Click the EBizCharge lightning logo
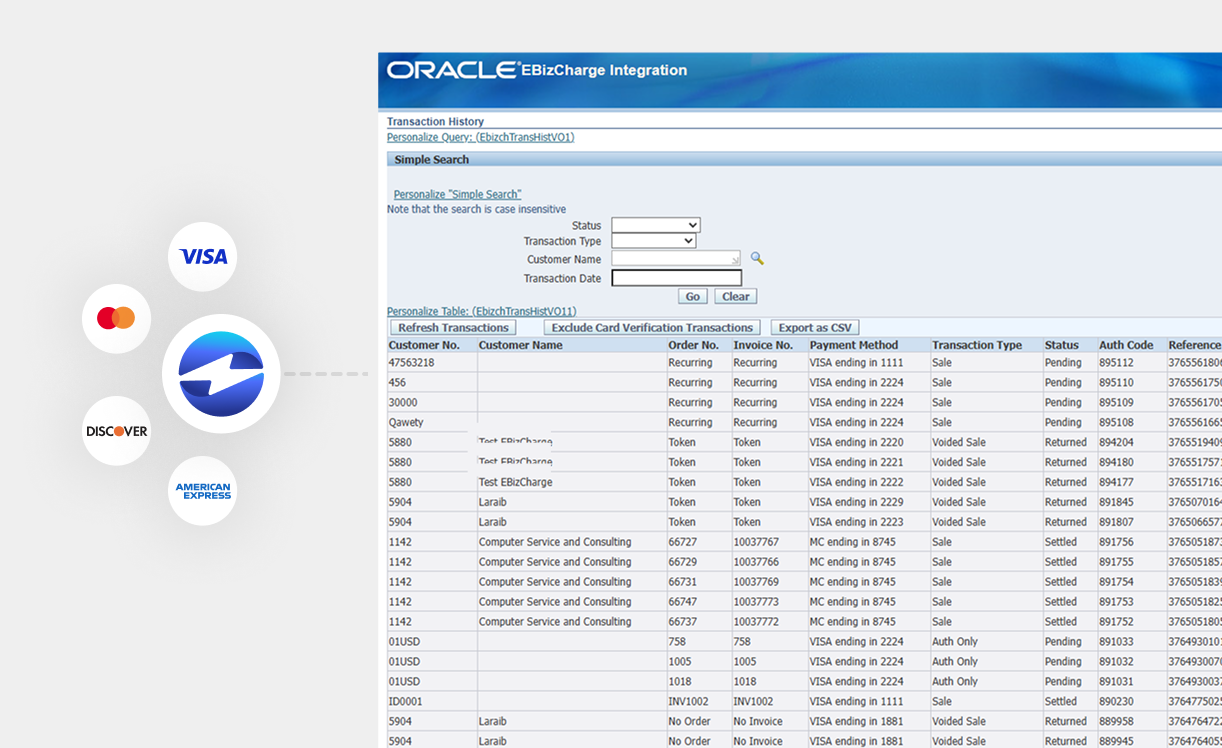 (221, 374)
